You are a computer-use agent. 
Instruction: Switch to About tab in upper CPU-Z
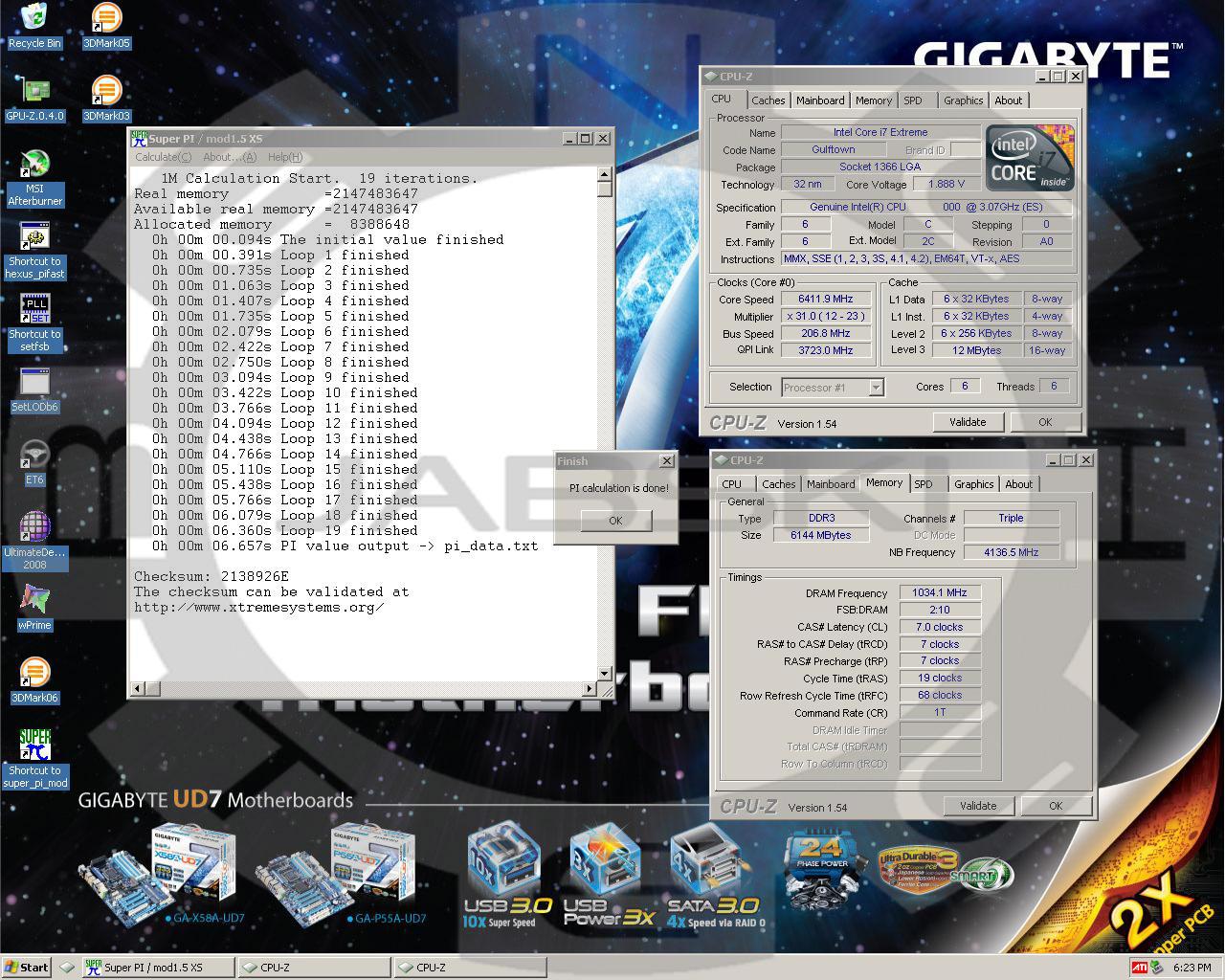pyautogui.click(x=1008, y=100)
